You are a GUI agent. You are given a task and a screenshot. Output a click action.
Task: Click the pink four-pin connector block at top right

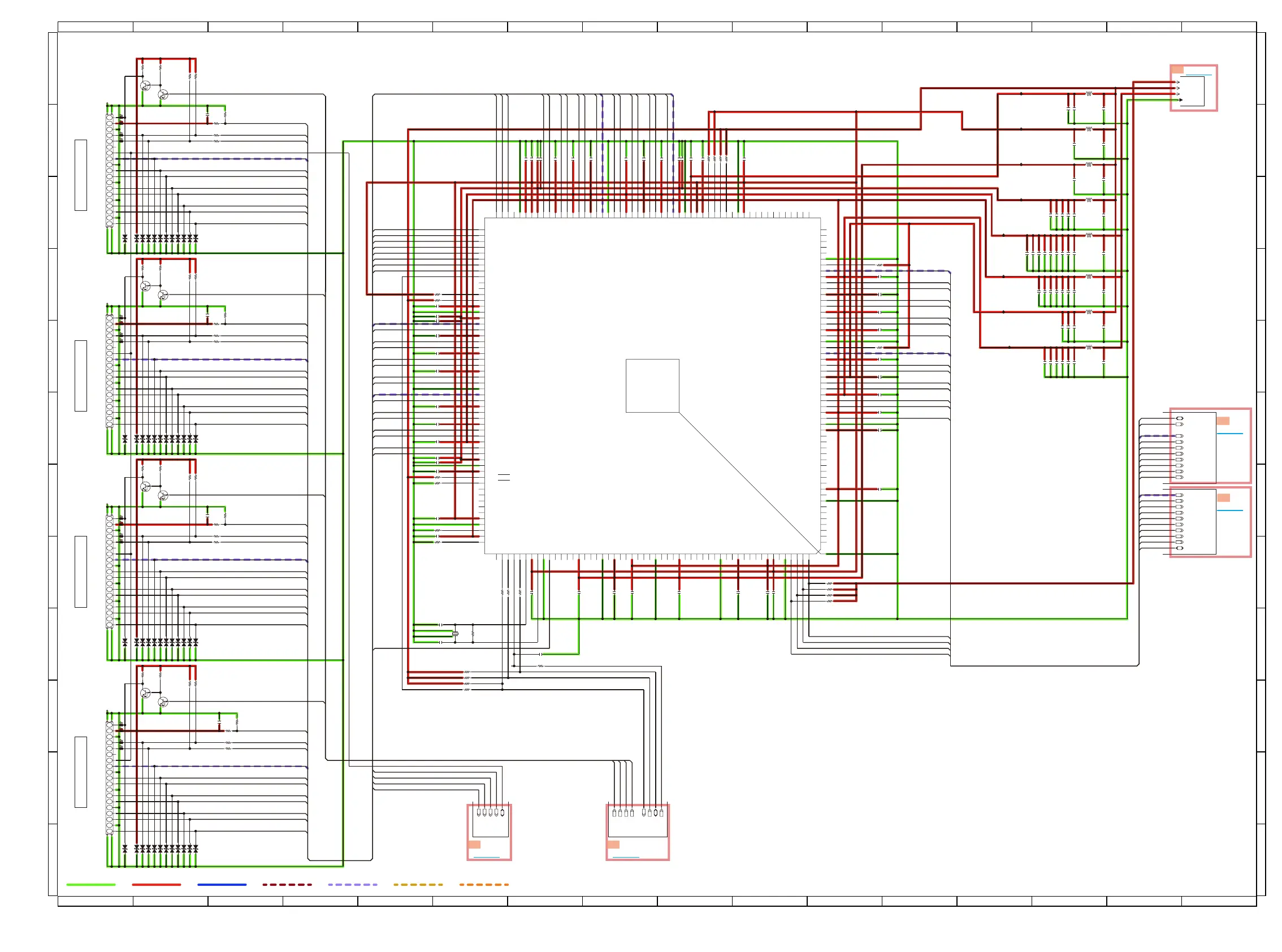point(1193,88)
